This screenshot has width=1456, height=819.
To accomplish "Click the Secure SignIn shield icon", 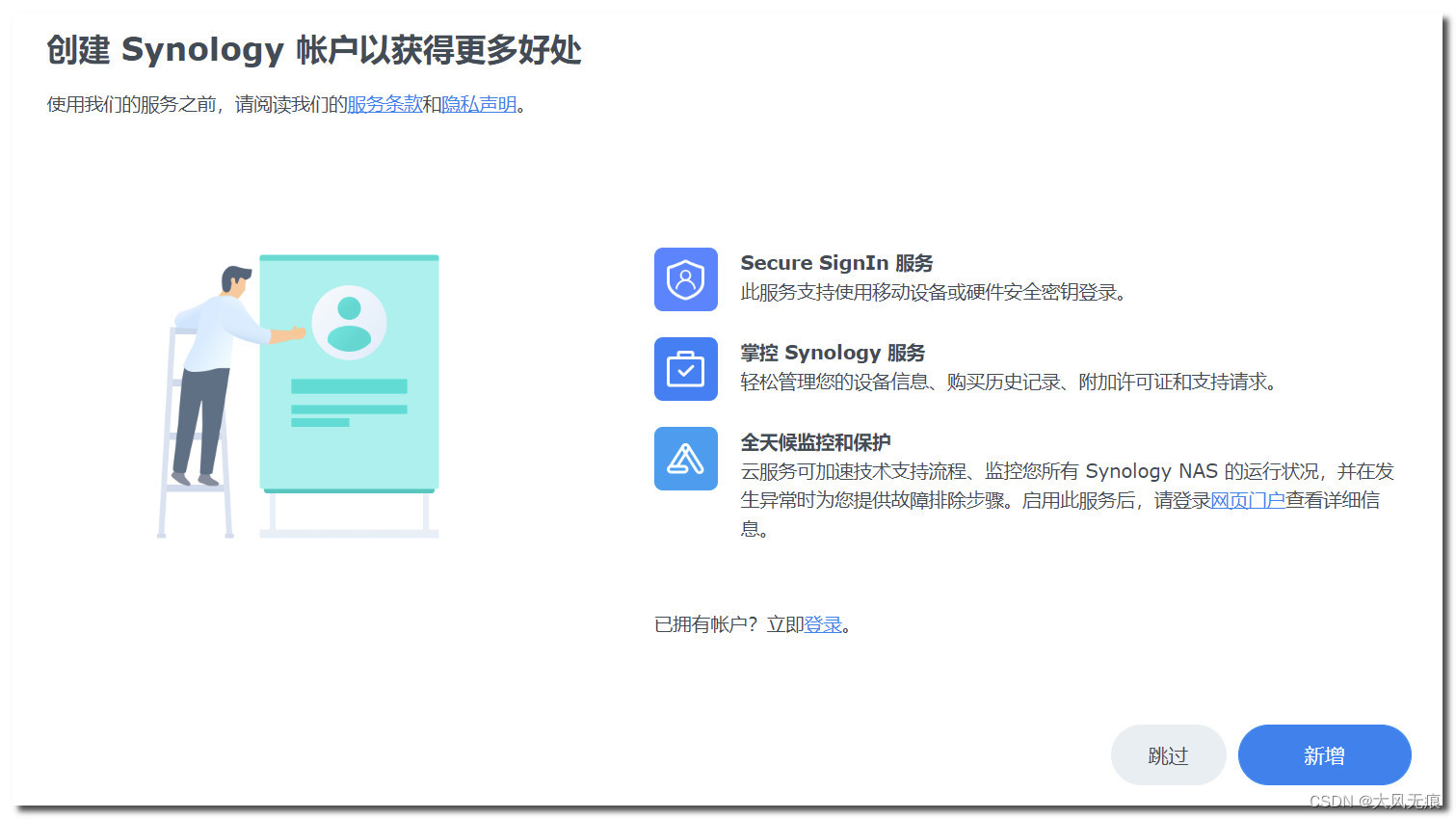I will point(685,279).
